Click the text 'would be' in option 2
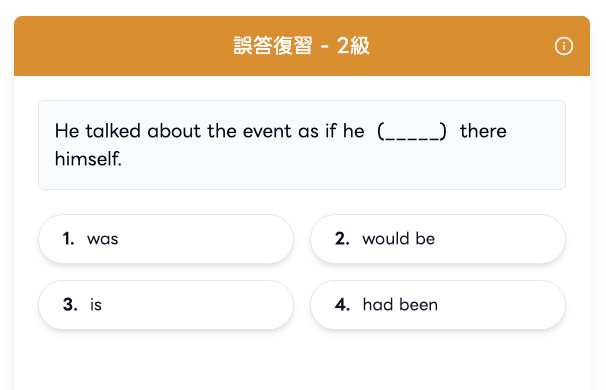Screen dimensions: 606x390 (398, 239)
